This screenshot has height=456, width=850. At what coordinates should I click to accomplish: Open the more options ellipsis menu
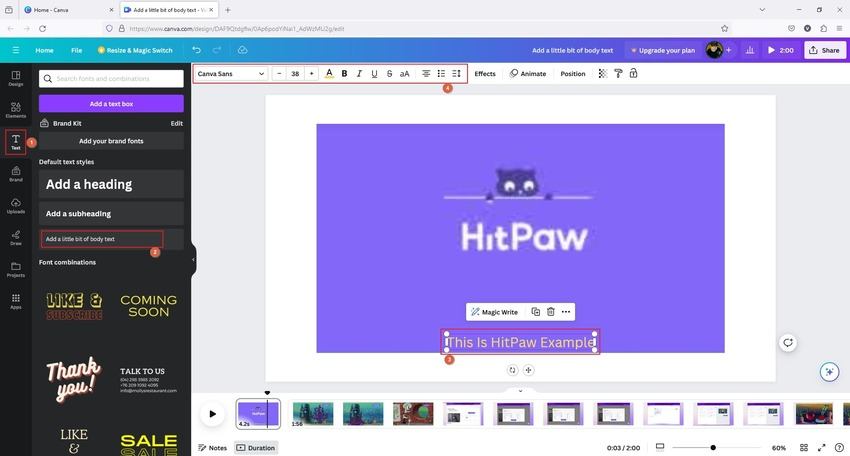566,312
